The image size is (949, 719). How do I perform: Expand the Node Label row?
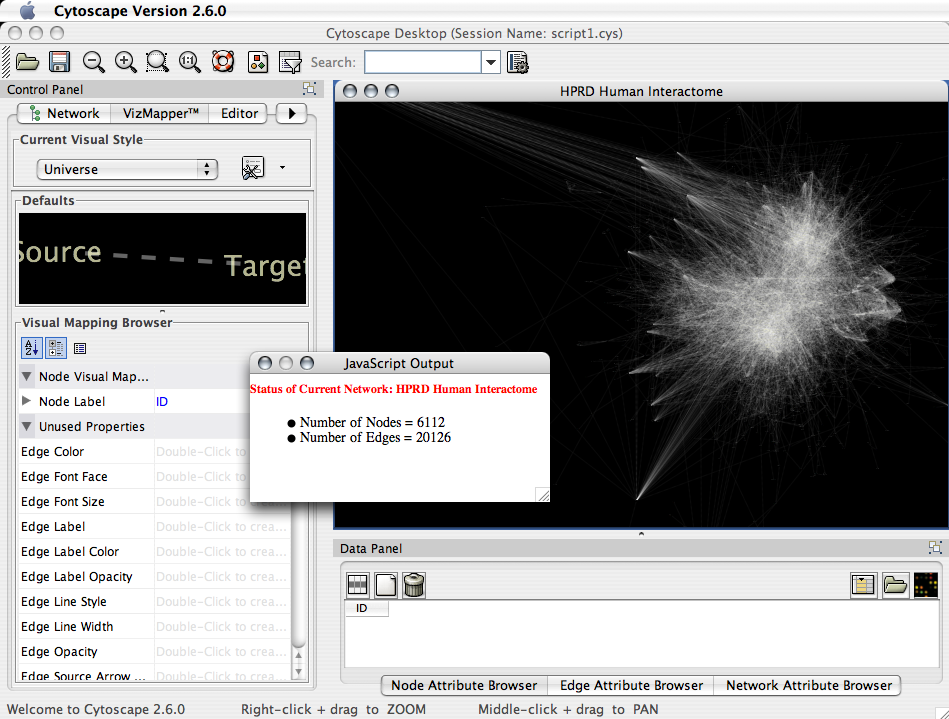(x=27, y=402)
